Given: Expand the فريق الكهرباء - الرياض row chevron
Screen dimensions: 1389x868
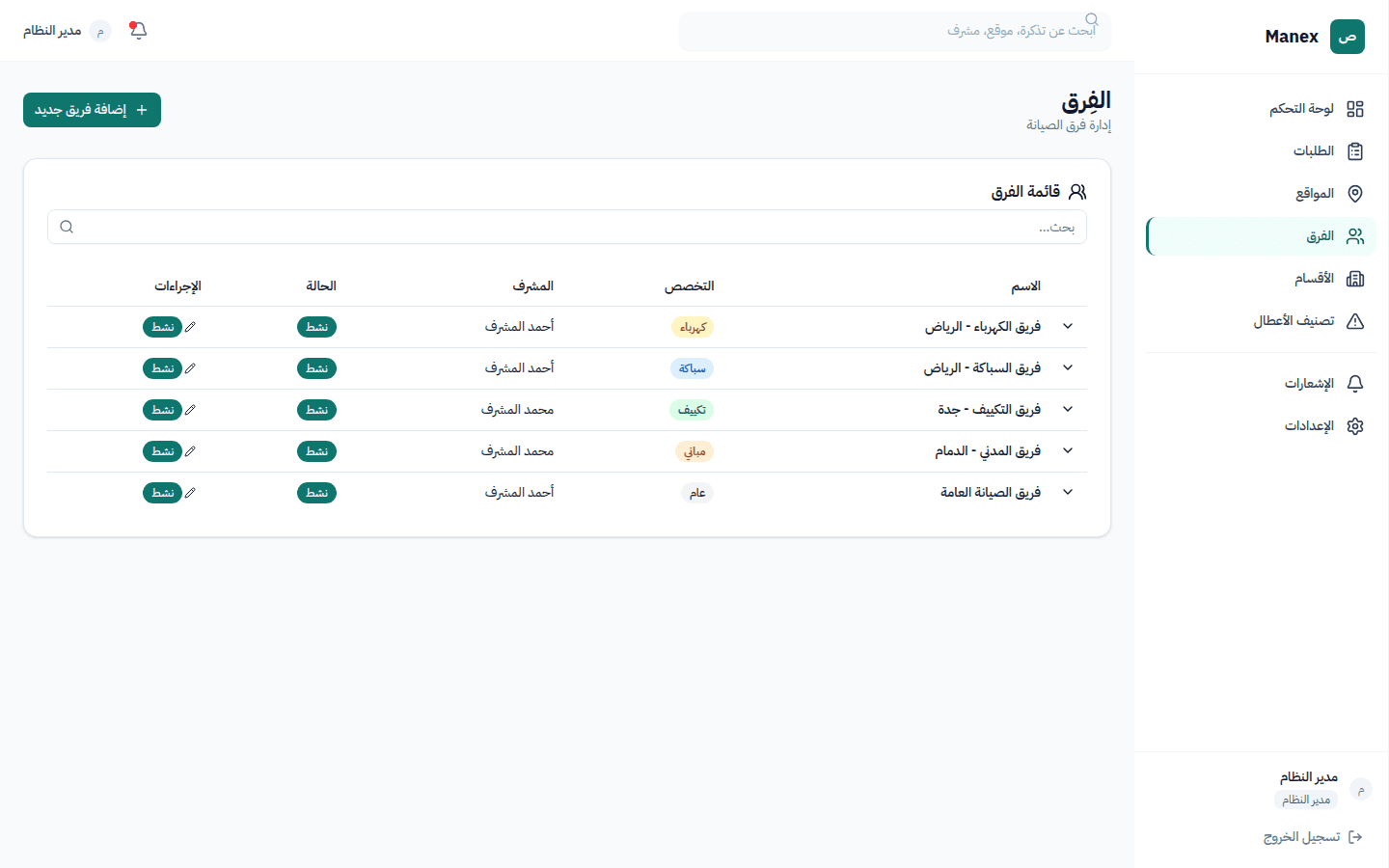Looking at the screenshot, I should point(1068,326).
